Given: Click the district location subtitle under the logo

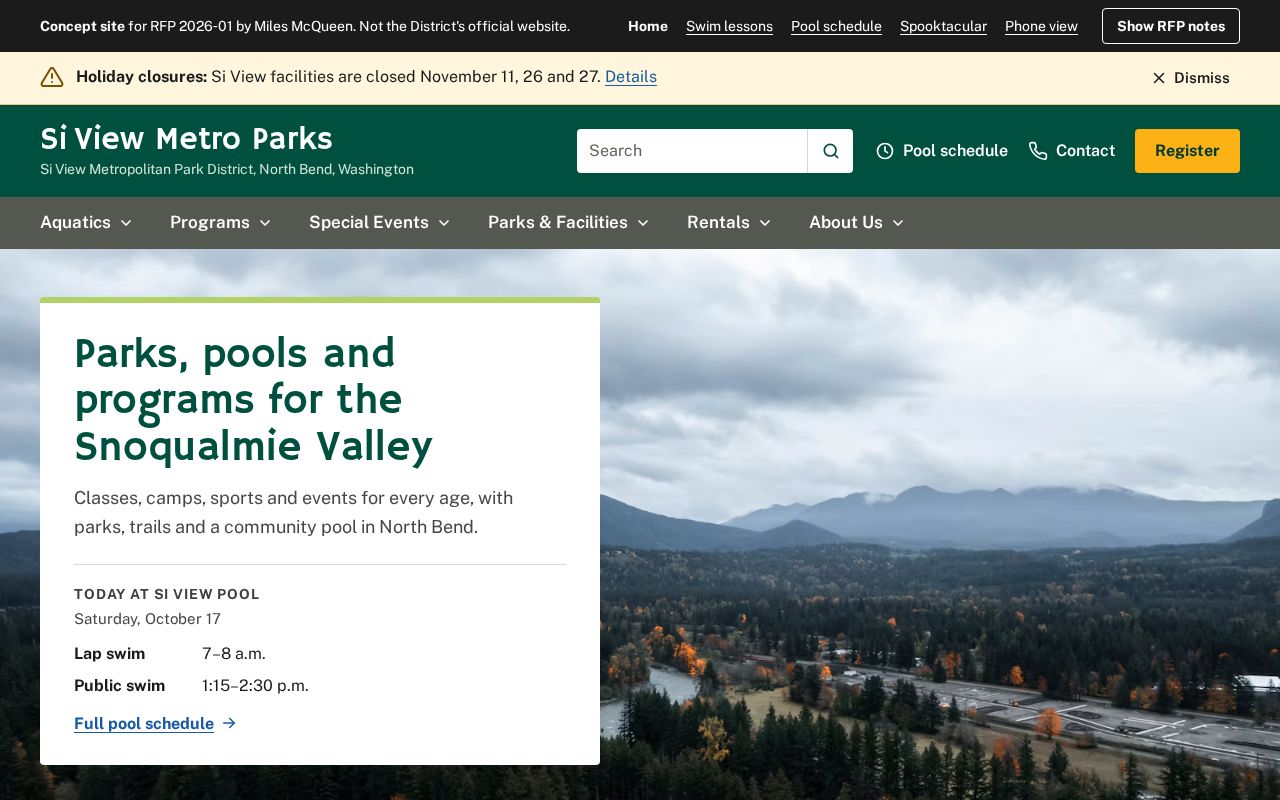Looking at the screenshot, I should 227,170.
